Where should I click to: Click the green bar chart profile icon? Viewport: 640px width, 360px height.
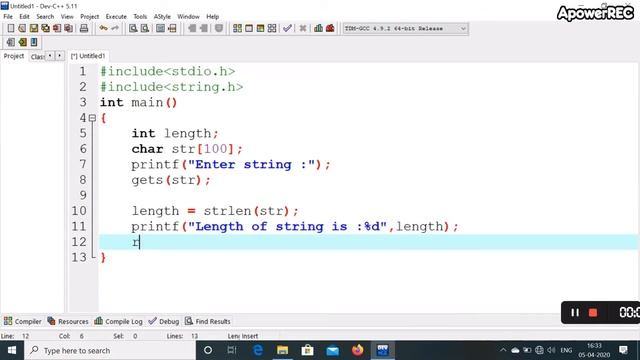(318, 28)
